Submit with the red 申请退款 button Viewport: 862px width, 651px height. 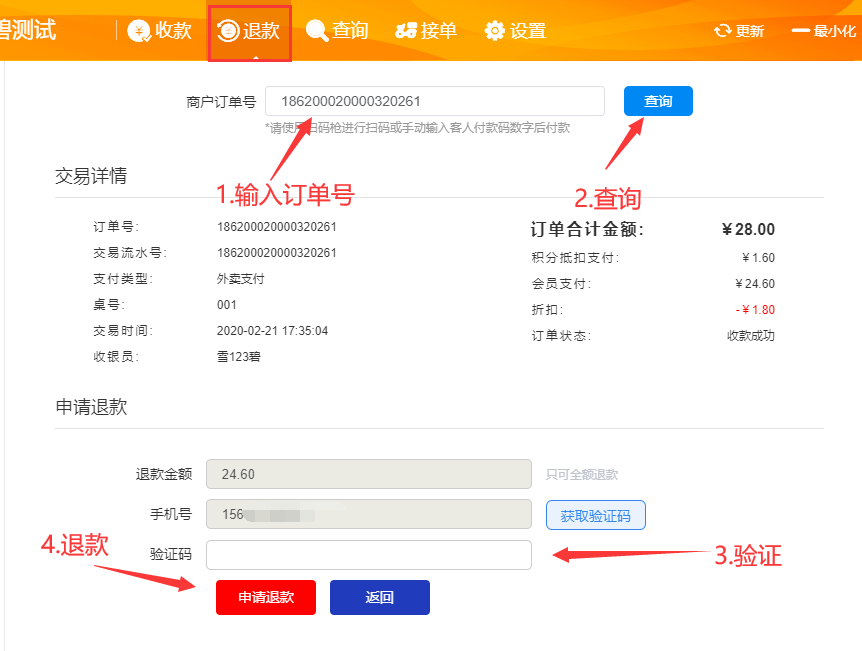pyautogui.click(x=266, y=597)
